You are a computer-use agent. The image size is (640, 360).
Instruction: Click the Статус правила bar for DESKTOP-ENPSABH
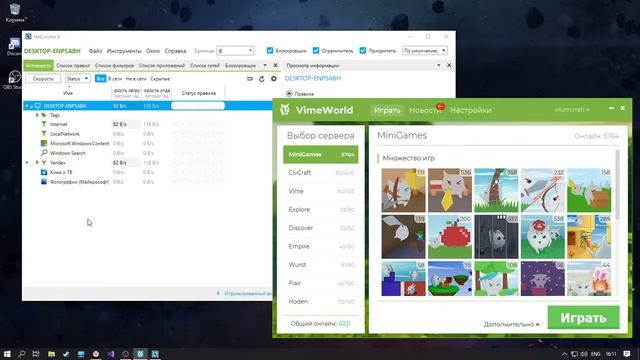point(198,106)
